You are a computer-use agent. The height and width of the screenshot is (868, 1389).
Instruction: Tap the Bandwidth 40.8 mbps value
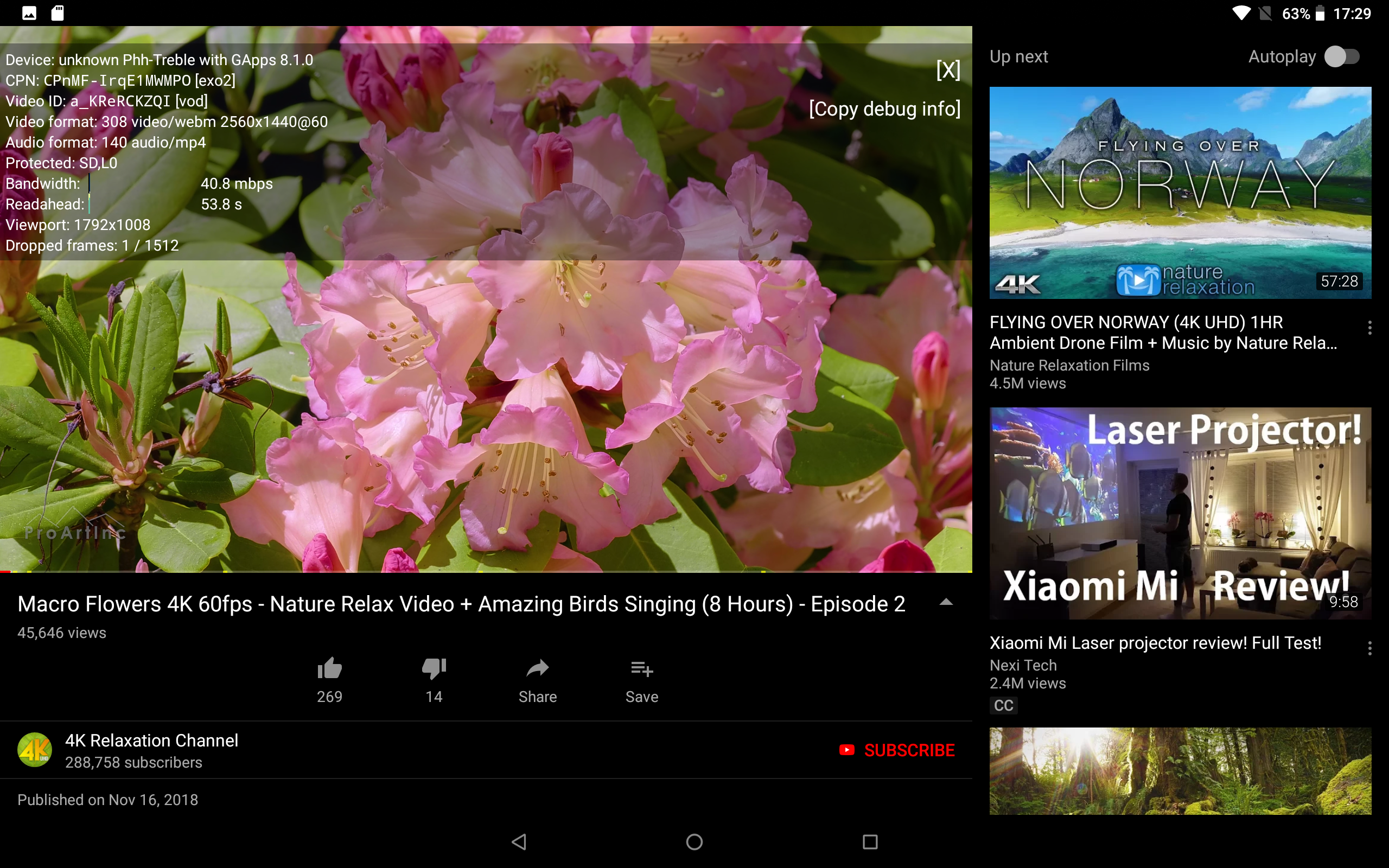pos(237,184)
